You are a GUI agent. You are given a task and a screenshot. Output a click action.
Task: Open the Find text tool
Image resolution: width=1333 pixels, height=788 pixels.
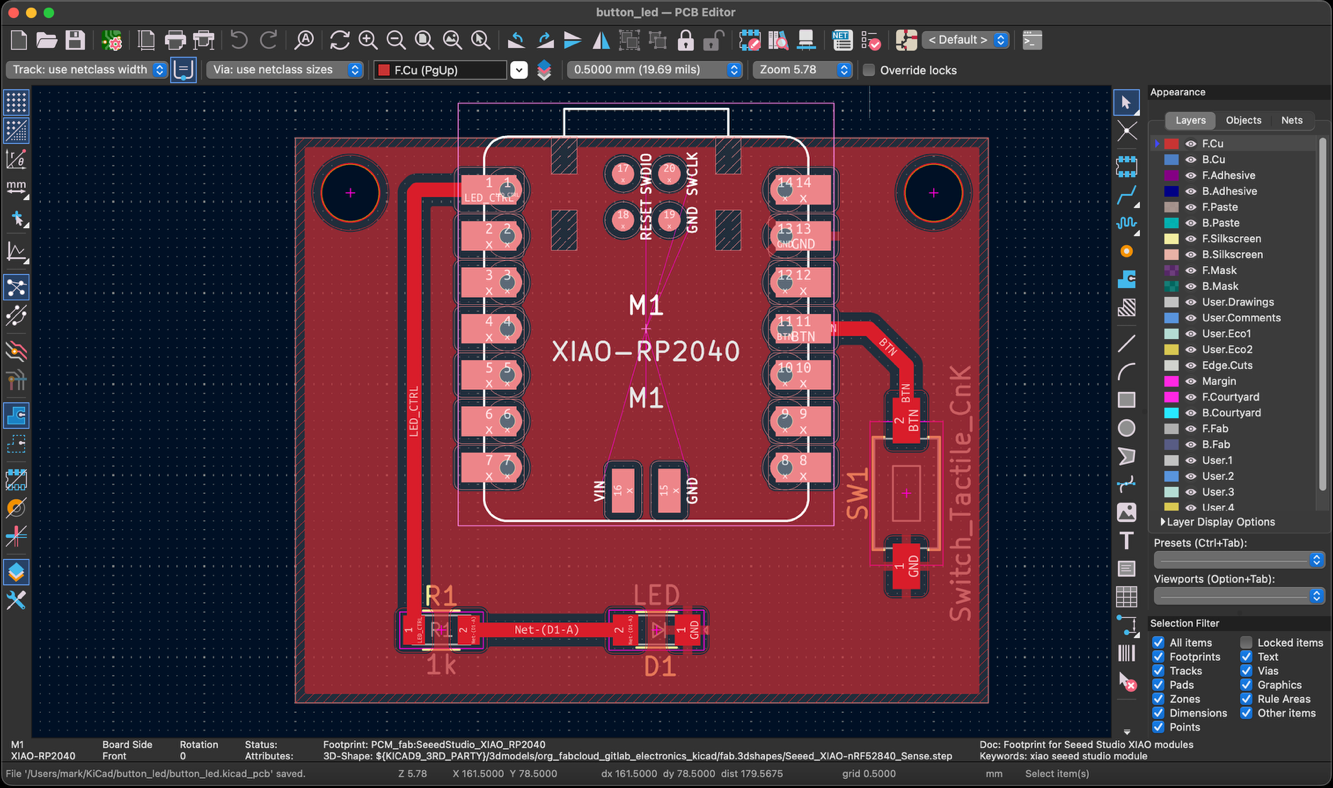click(304, 40)
